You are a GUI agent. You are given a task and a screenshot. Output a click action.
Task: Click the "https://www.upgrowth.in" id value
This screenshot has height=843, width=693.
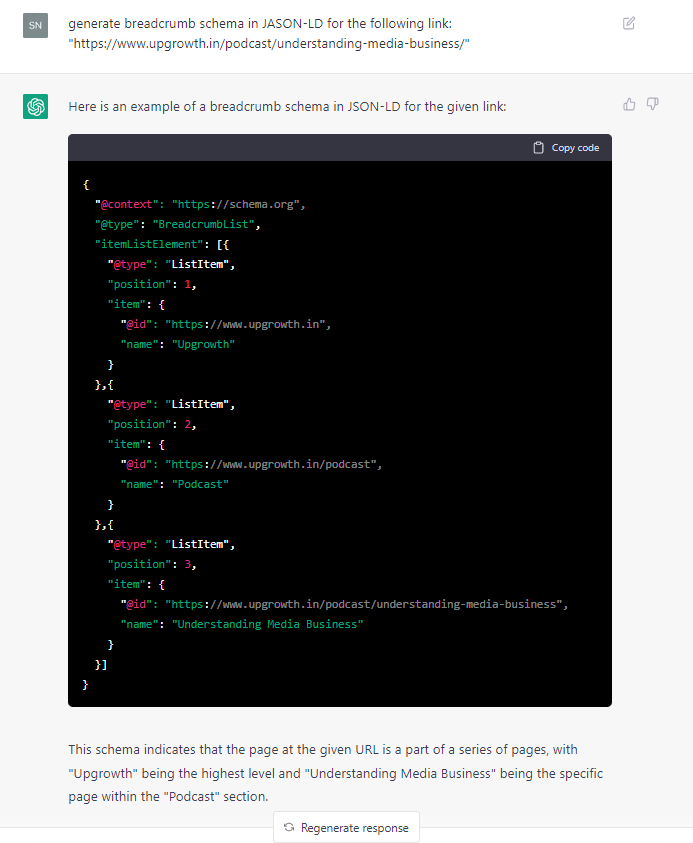pyautogui.click(x=245, y=325)
